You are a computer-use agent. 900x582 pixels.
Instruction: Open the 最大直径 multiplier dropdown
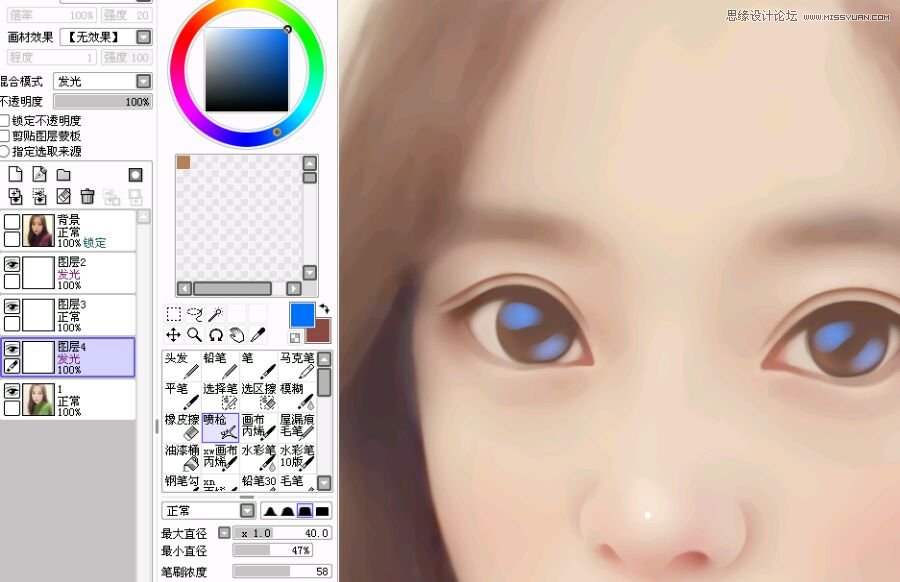[x=224, y=533]
